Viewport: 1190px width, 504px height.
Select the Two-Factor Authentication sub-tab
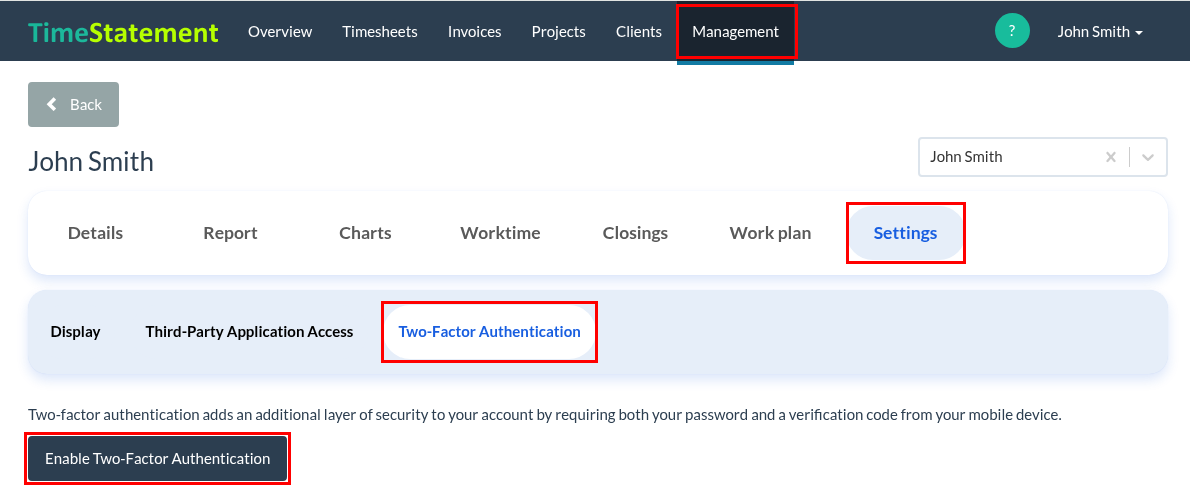[x=490, y=332]
